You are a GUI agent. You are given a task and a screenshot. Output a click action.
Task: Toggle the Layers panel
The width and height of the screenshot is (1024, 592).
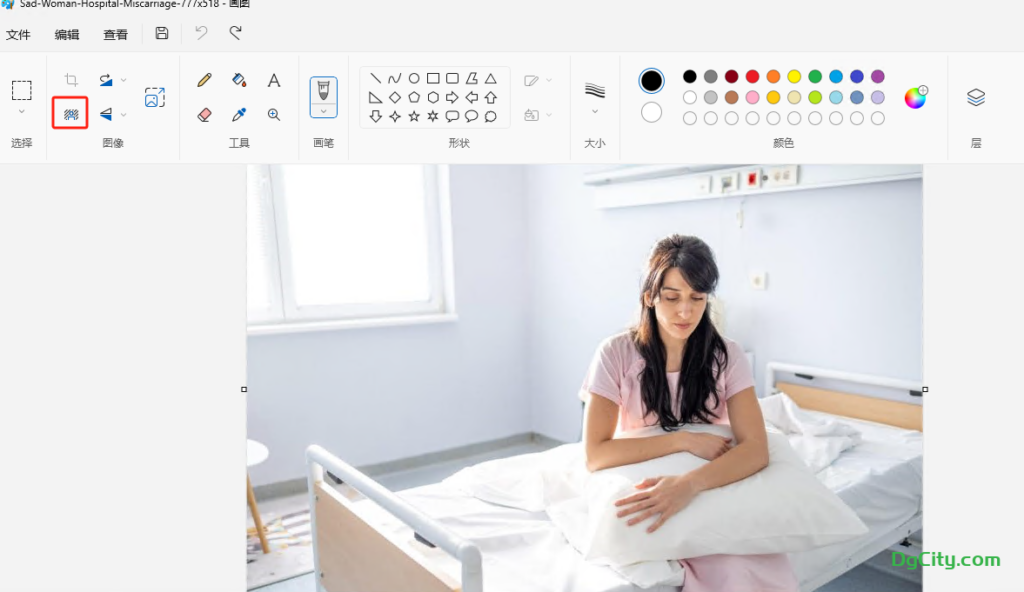976,97
